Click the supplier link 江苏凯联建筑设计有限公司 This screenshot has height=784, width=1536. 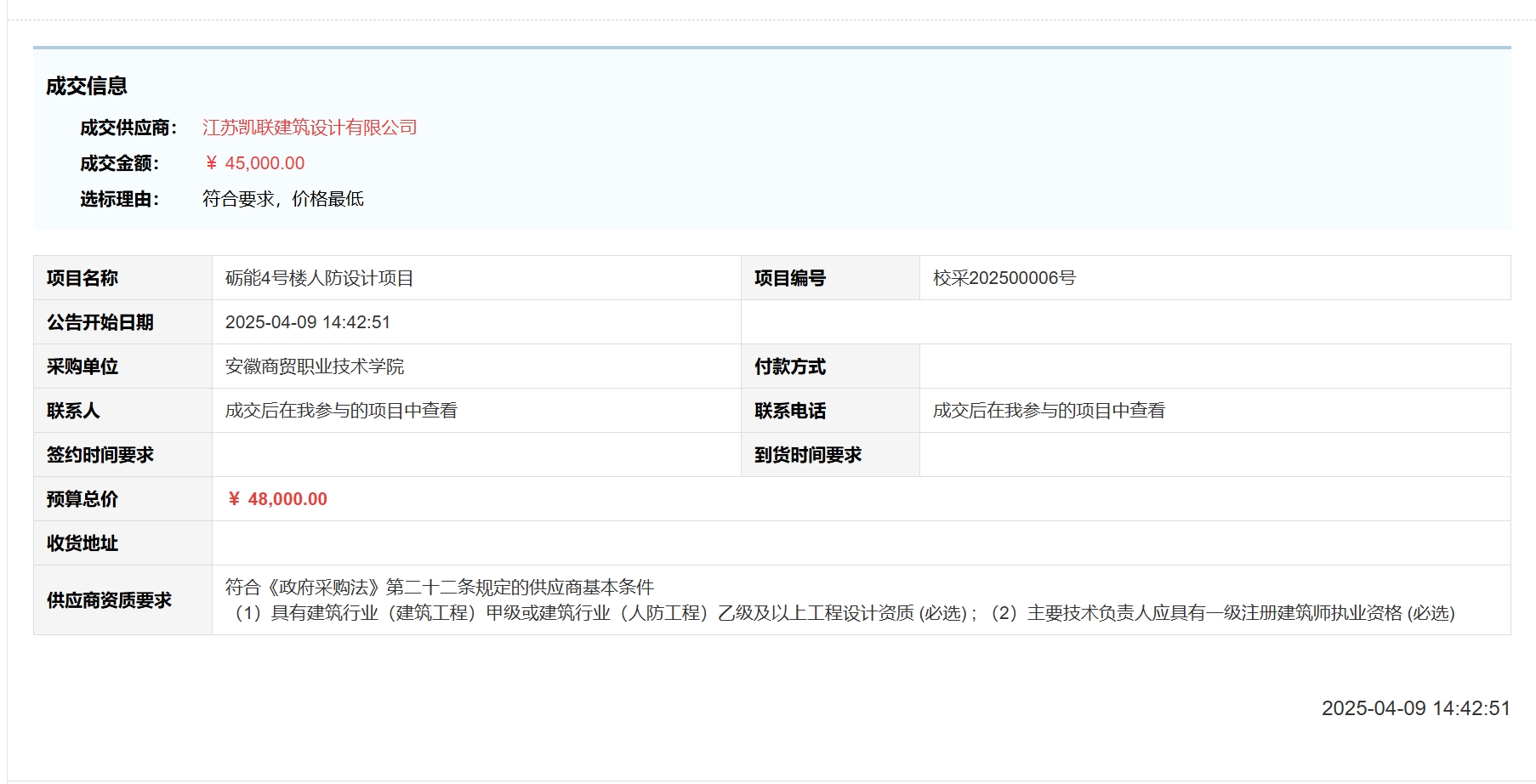coord(310,128)
